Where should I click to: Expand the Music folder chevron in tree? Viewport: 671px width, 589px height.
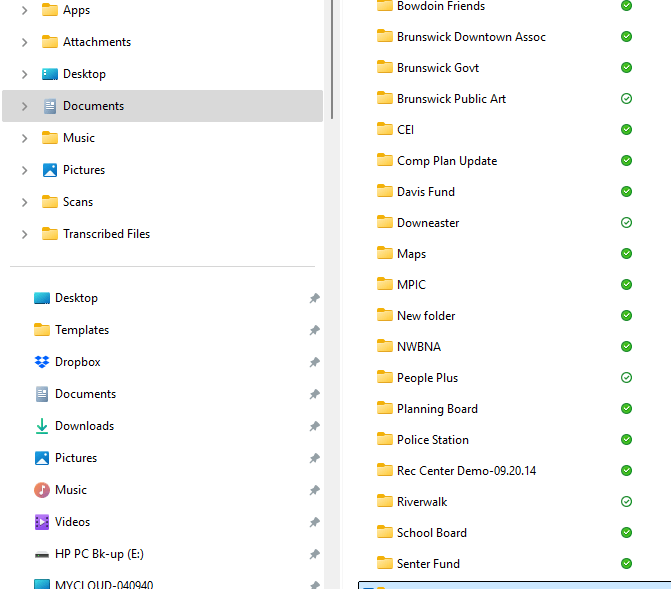24,138
